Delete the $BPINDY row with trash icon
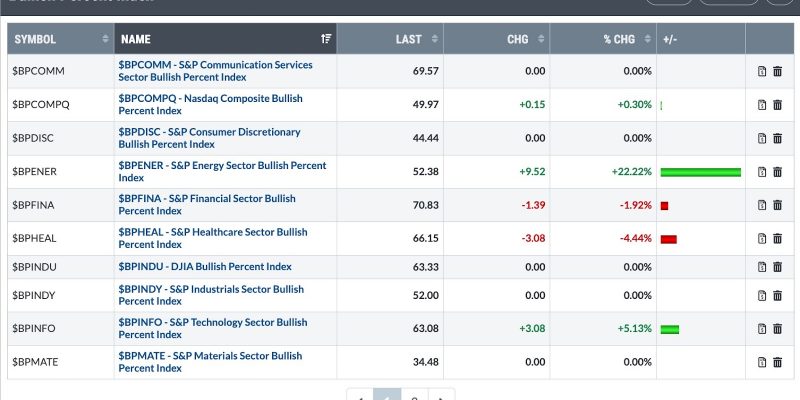This screenshot has width=800, height=400. (x=778, y=295)
